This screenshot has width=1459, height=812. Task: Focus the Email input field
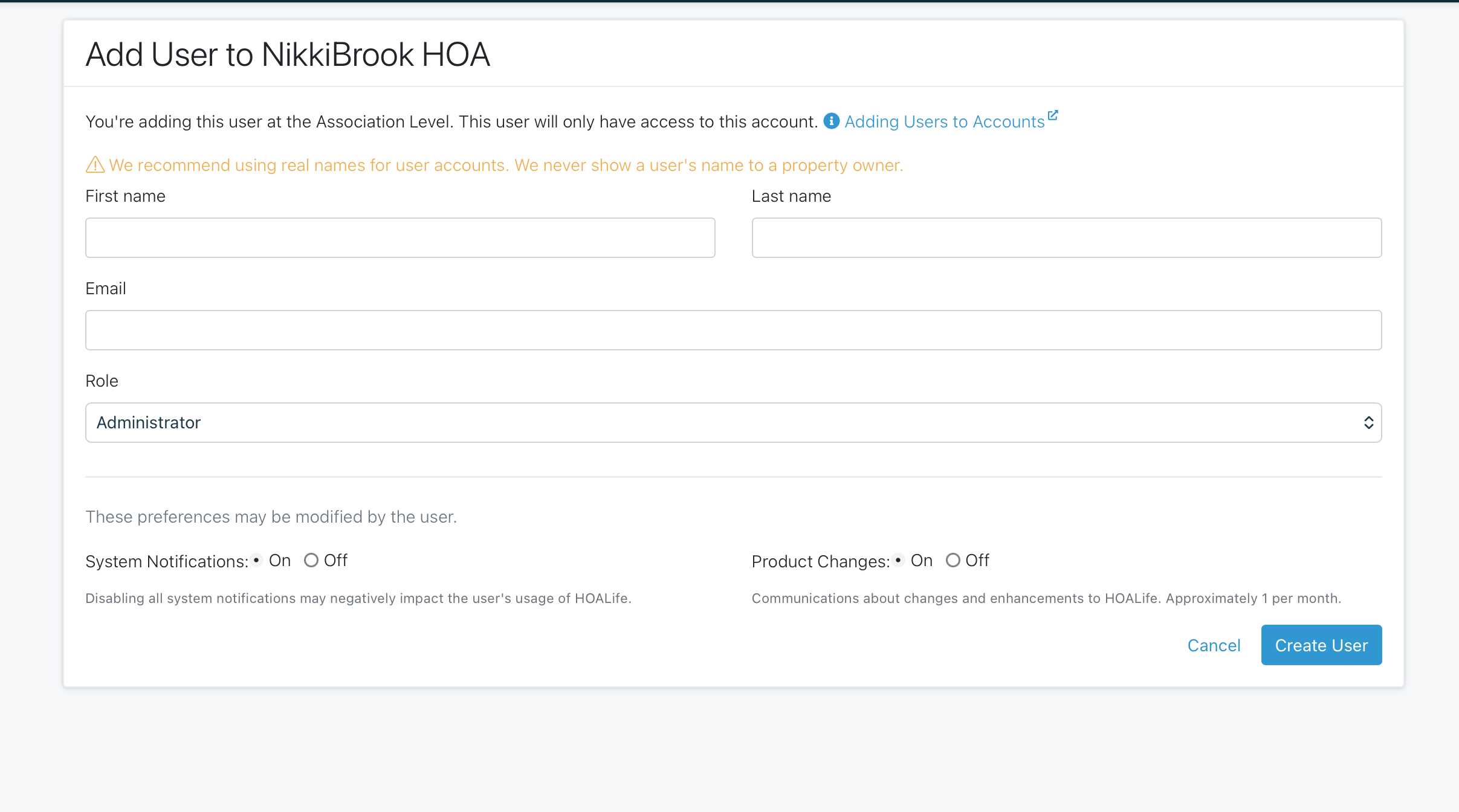point(734,330)
